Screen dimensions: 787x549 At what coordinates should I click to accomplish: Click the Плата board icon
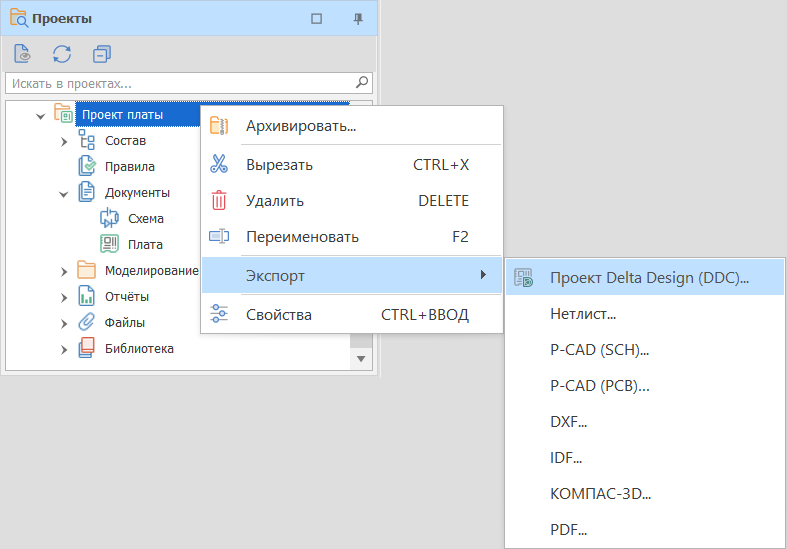coord(109,244)
